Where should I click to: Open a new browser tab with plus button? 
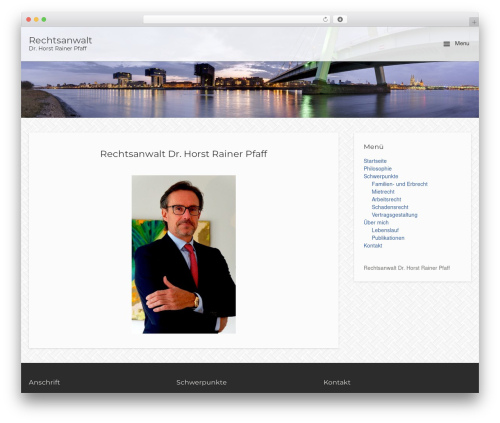[474, 22]
